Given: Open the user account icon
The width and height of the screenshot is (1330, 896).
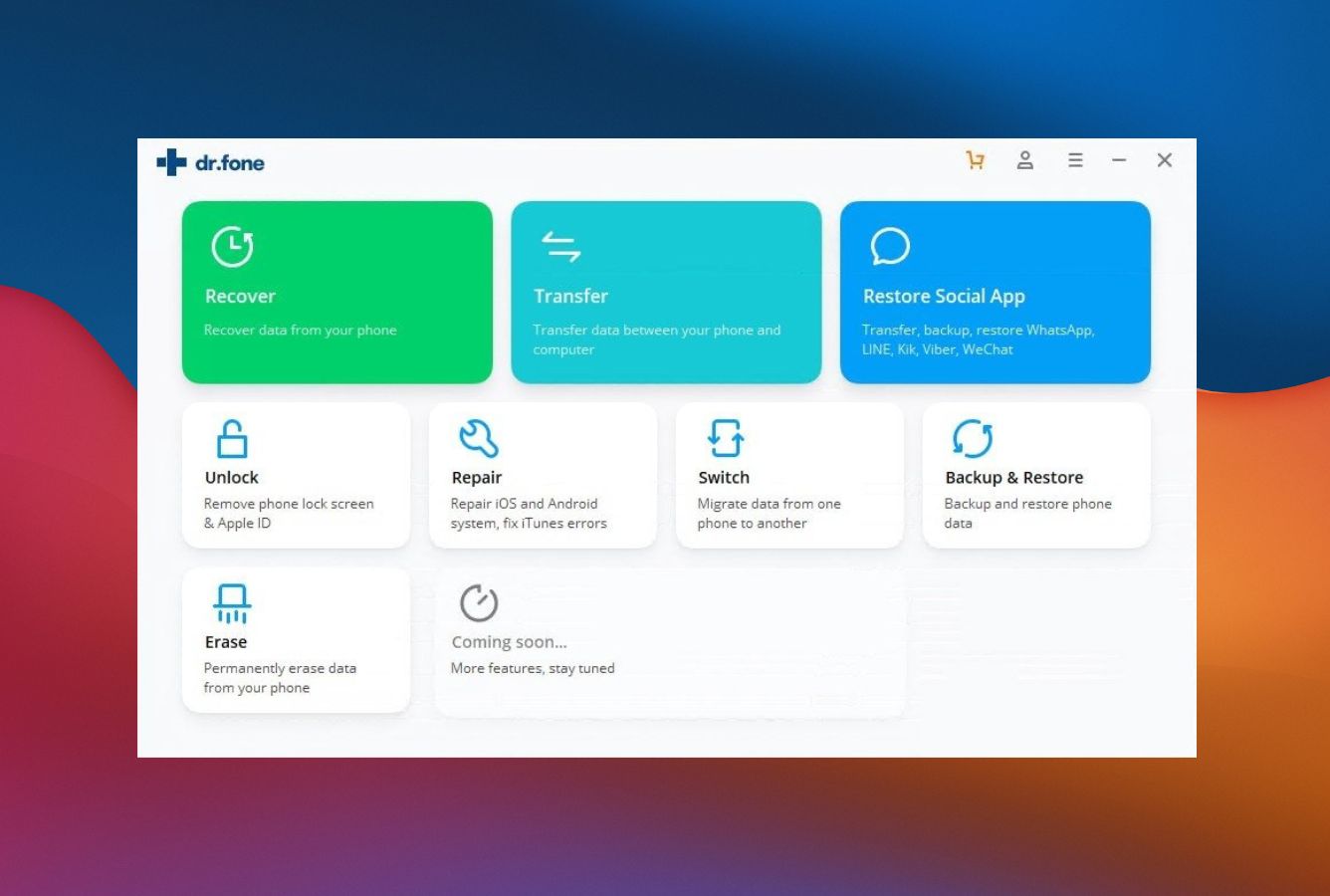Looking at the screenshot, I should [1024, 160].
